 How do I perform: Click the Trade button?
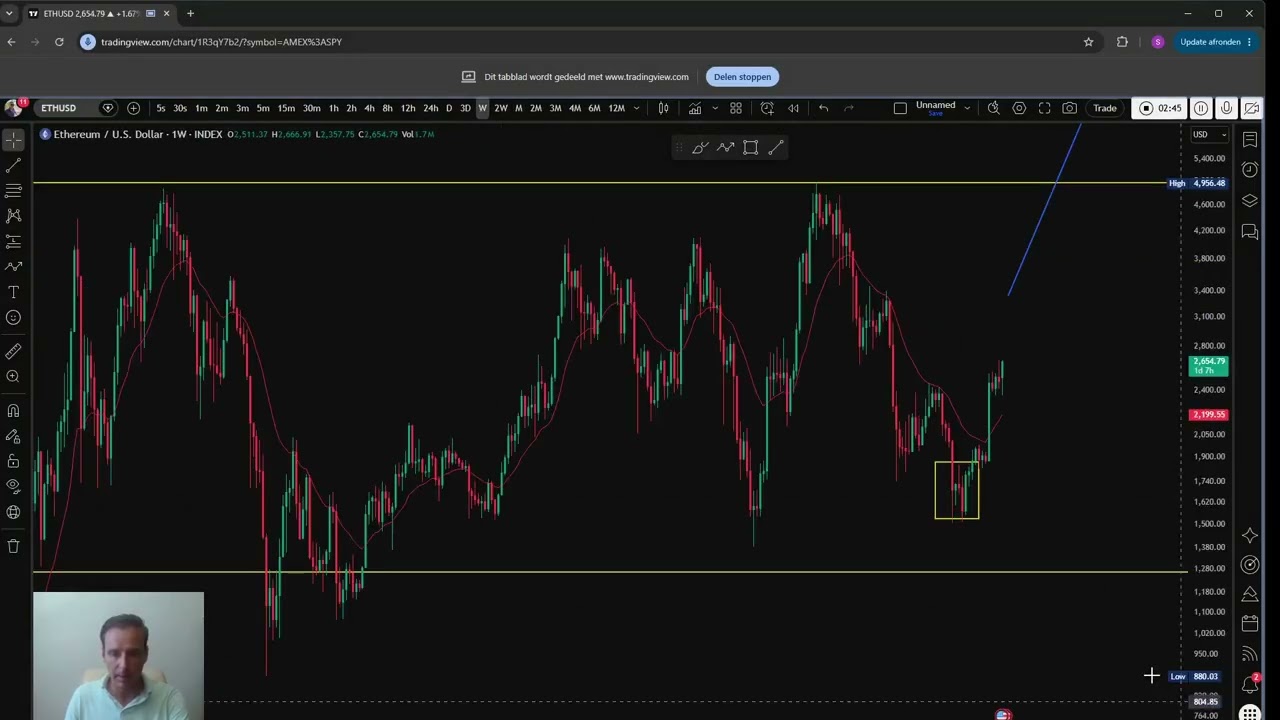point(1105,108)
